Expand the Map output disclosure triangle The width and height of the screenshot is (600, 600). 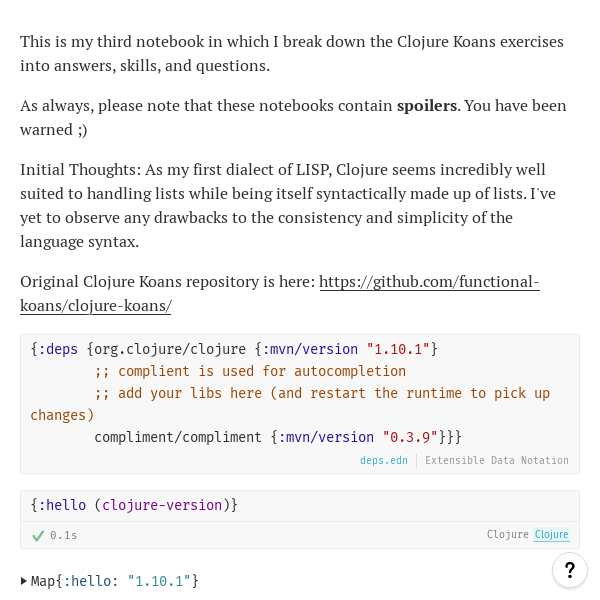click(x=24, y=581)
